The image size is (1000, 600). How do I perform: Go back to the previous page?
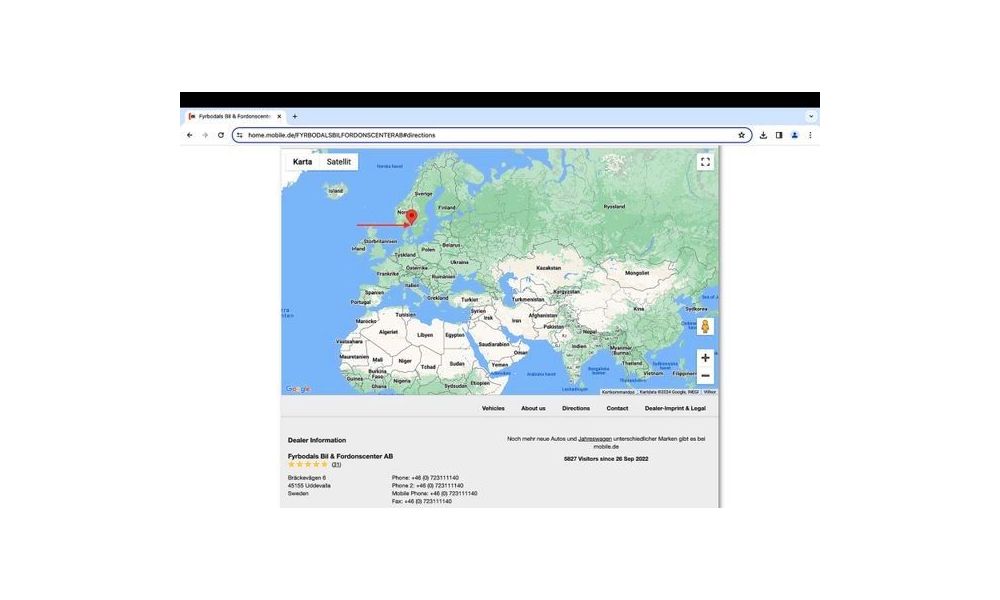pyautogui.click(x=190, y=135)
